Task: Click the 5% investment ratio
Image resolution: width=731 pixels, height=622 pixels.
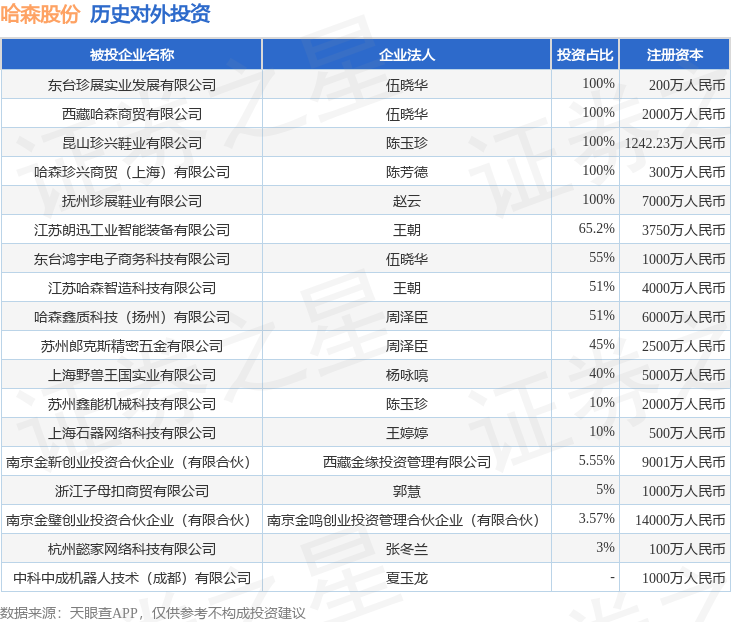Action: tap(605, 489)
